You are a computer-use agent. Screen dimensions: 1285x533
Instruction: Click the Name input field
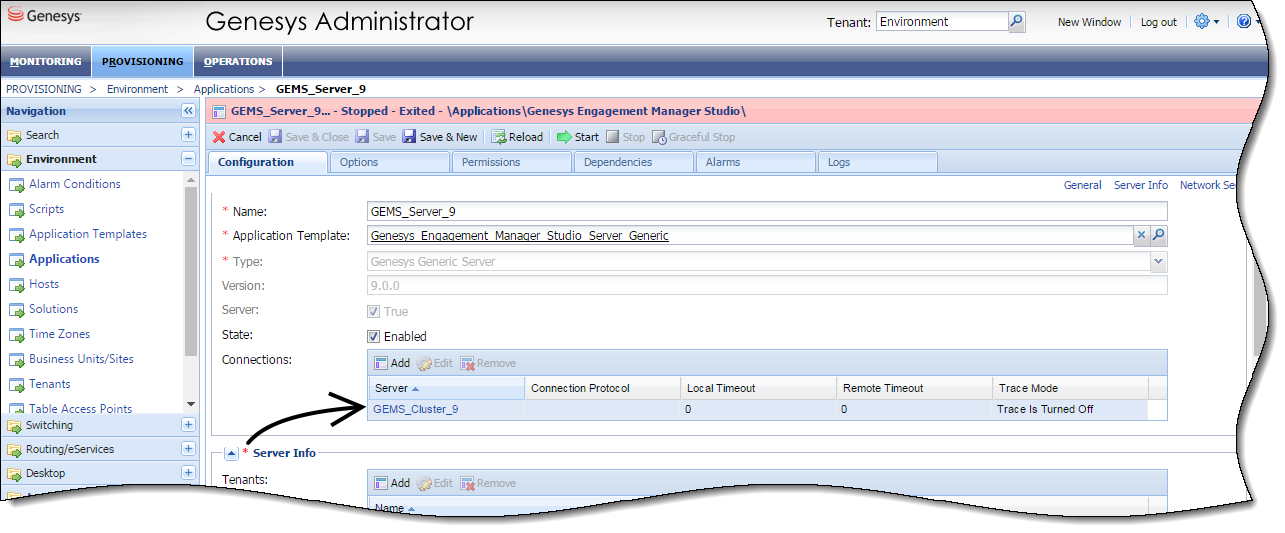pos(767,212)
